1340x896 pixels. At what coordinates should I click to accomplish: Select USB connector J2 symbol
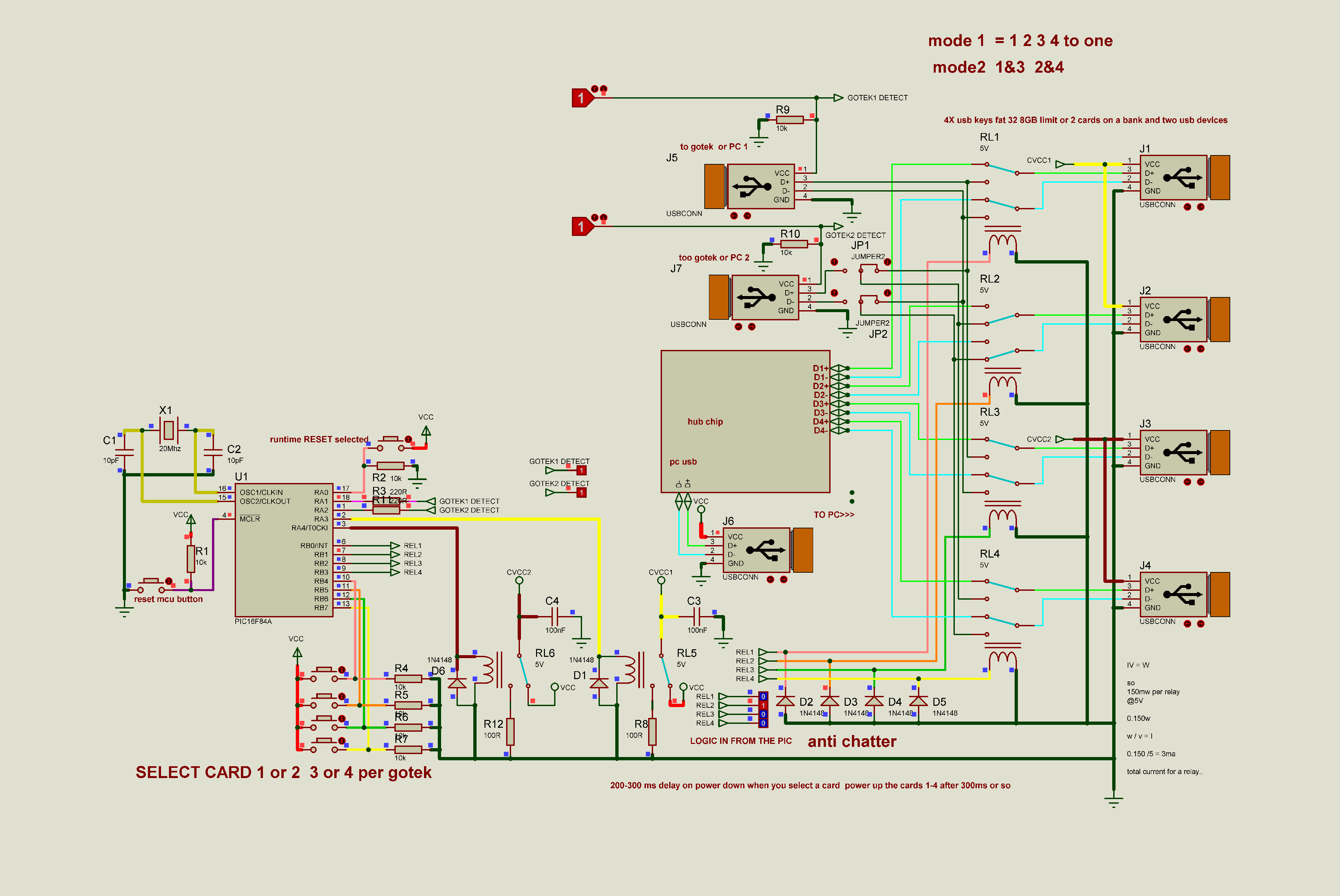coord(1185,319)
